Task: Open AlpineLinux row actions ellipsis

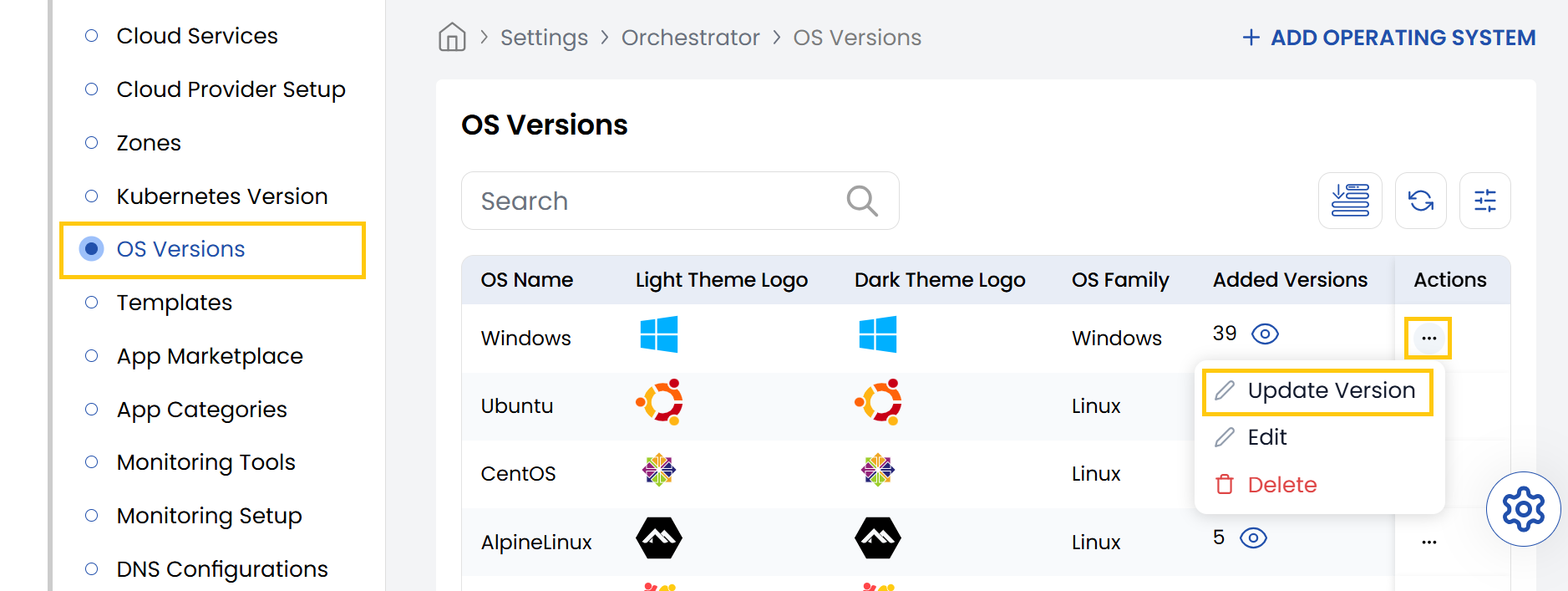Action: point(1429,542)
